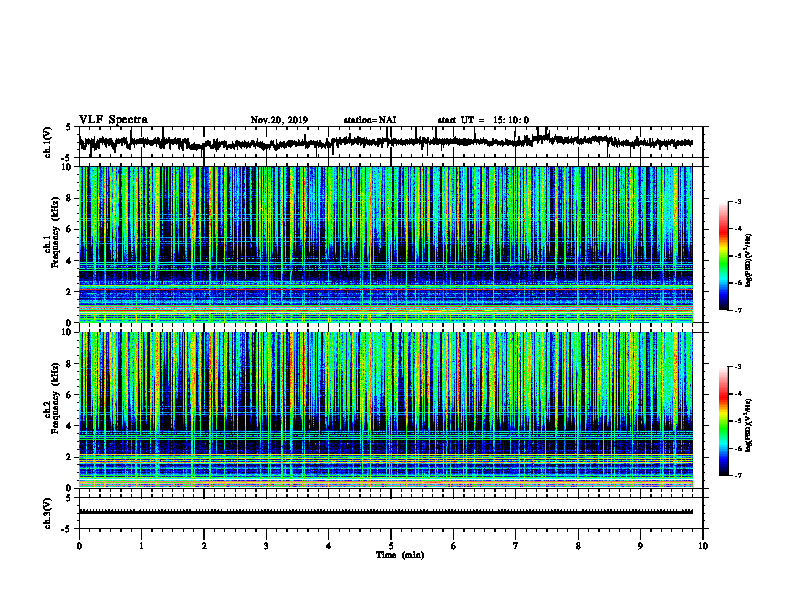
Task: Click the ch.2 frequency spectrogram panel
Action: [x=386, y=410]
